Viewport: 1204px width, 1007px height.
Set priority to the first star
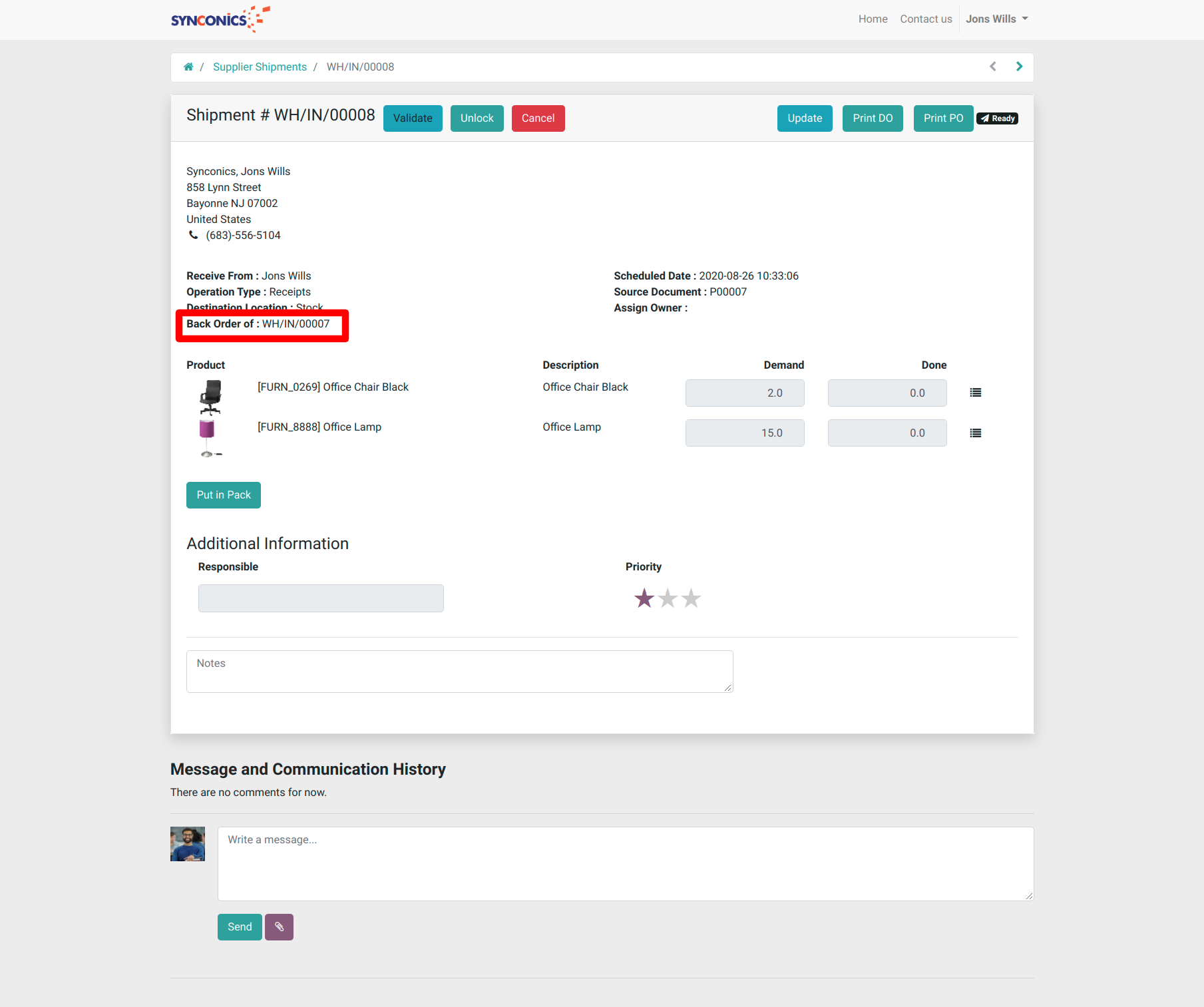point(644,598)
